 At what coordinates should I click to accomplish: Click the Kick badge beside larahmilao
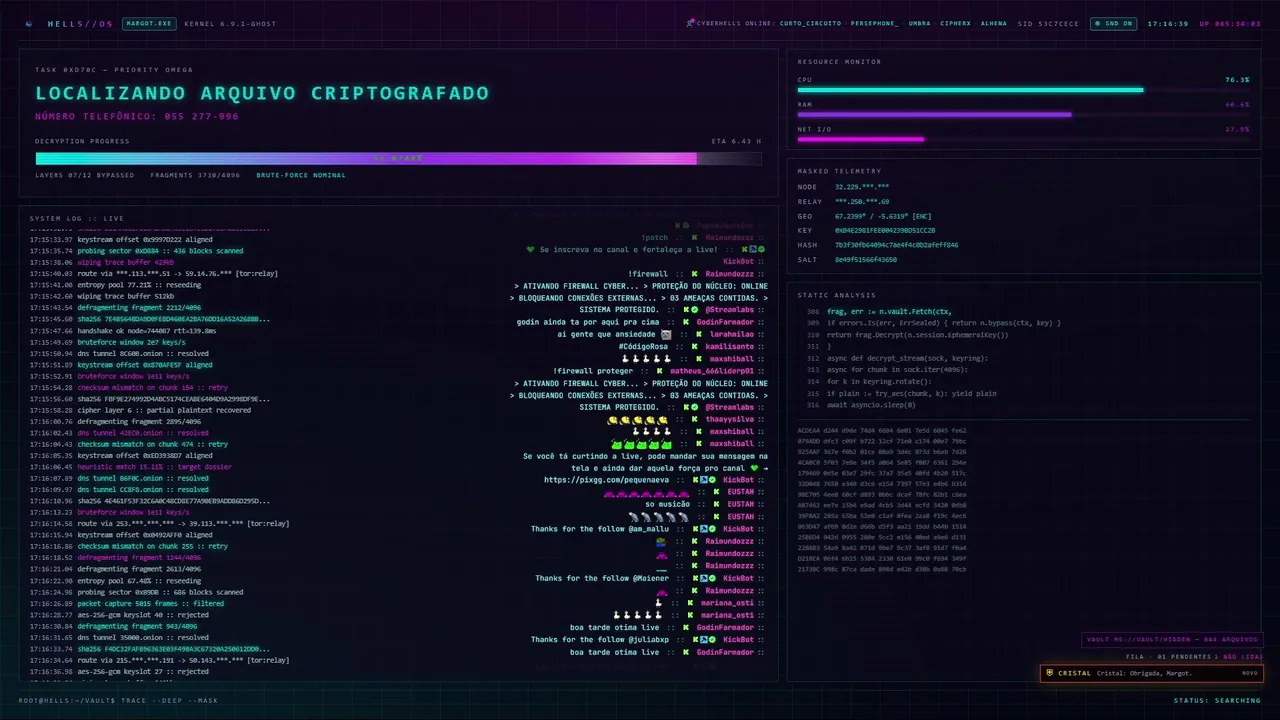(x=701, y=334)
